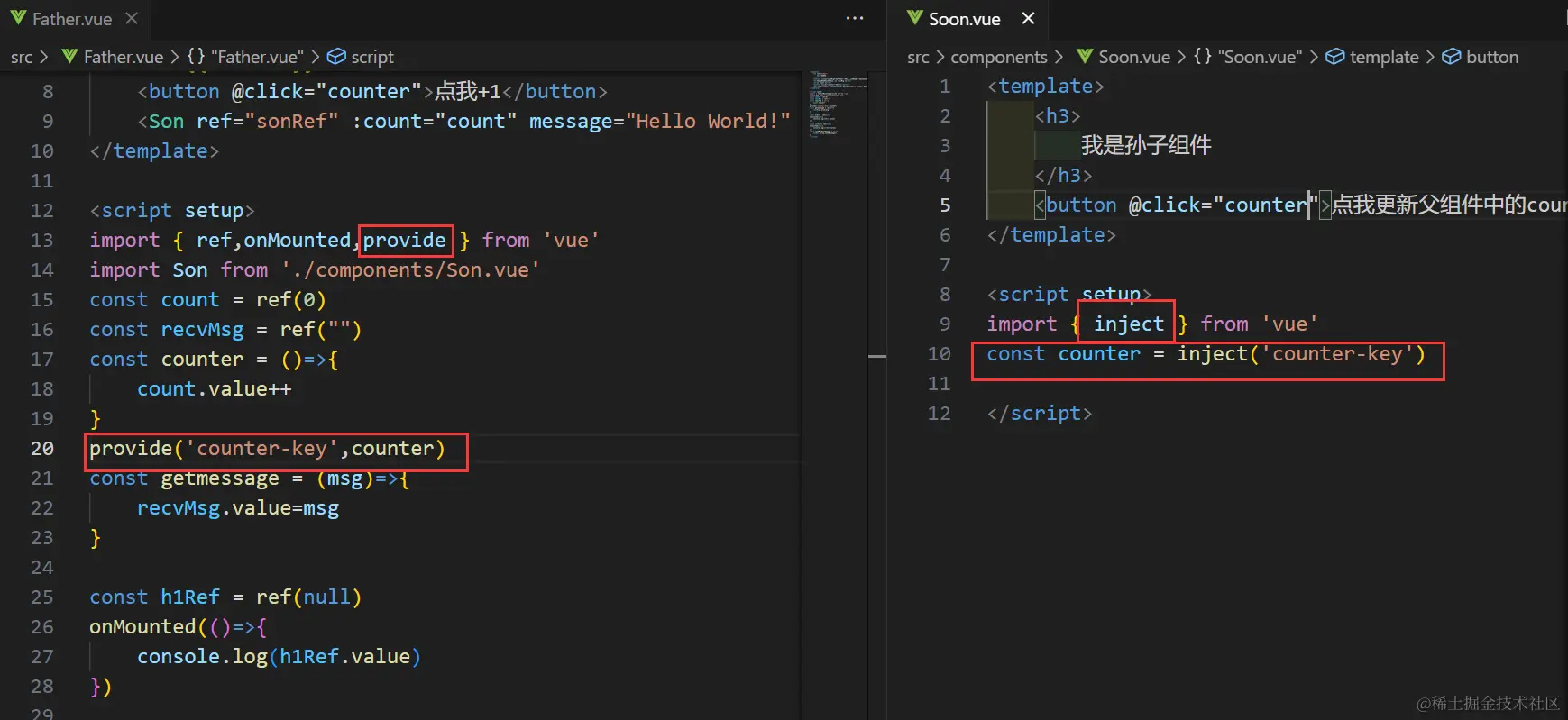Click line number 26 in Father.vue

(x=42, y=627)
